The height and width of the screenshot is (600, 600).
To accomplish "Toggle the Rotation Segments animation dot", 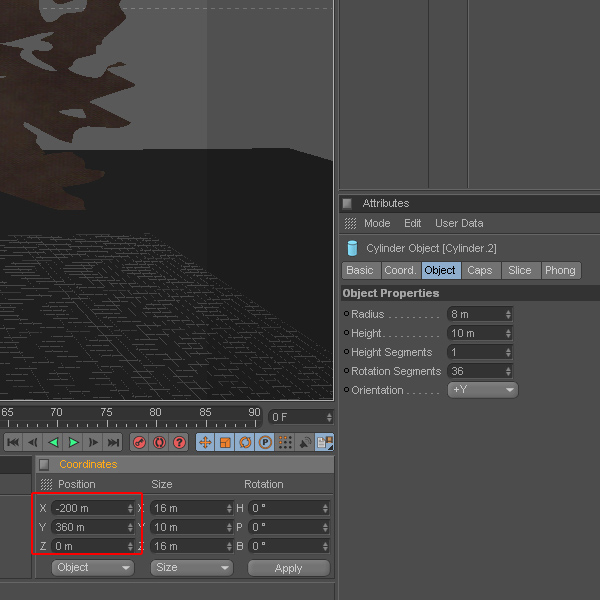I will [x=346, y=371].
